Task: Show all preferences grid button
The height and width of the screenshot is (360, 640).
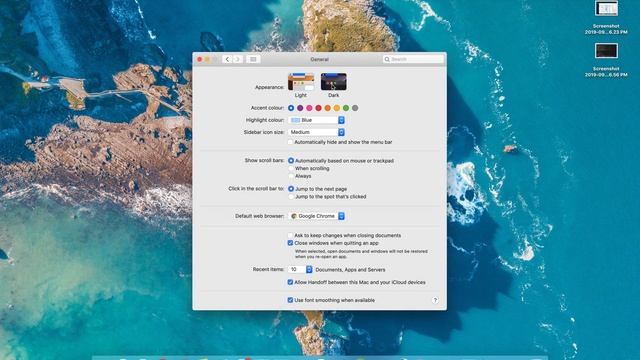Action: point(253,59)
